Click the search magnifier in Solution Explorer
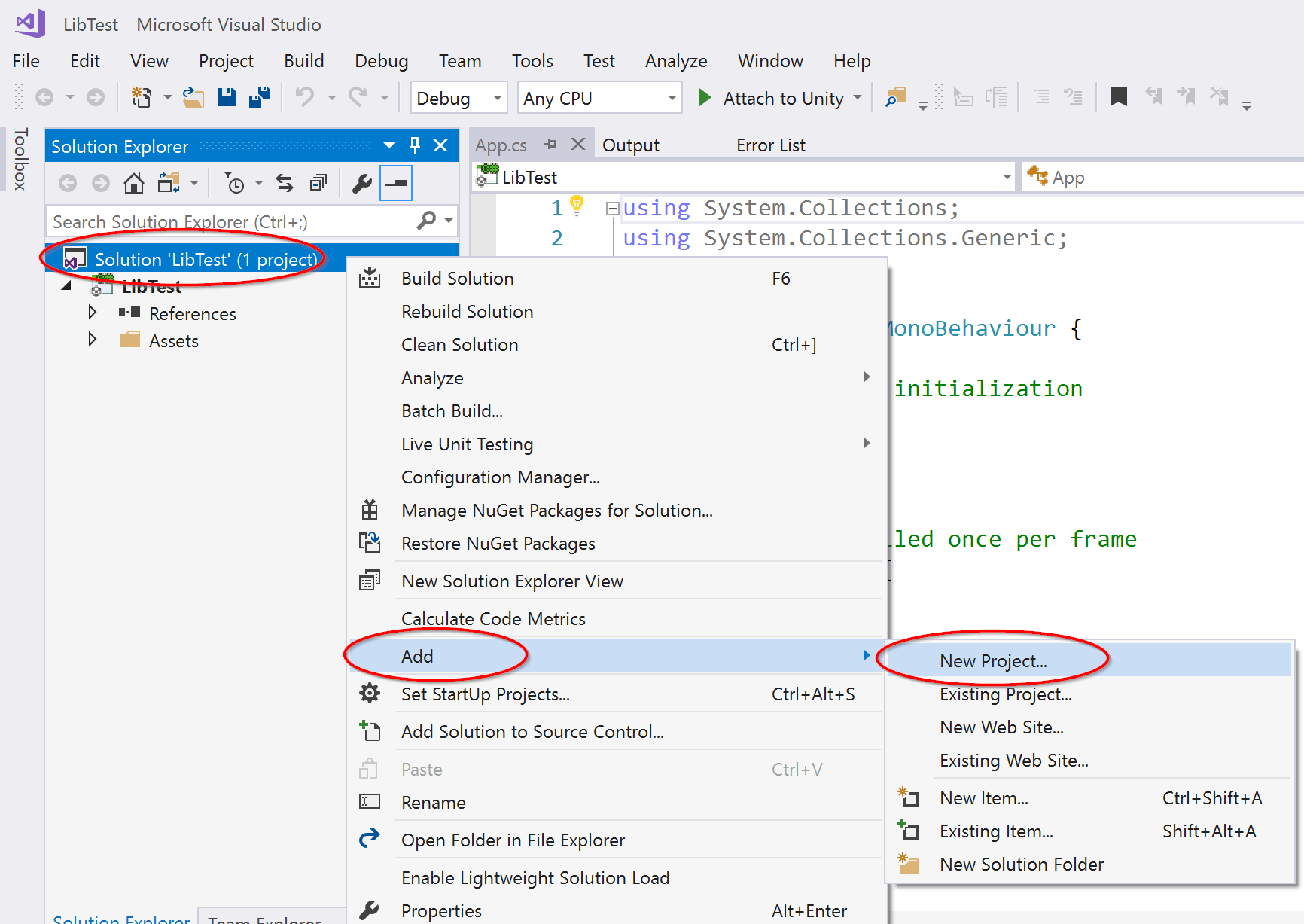Image resolution: width=1304 pixels, height=924 pixels. (x=426, y=221)
